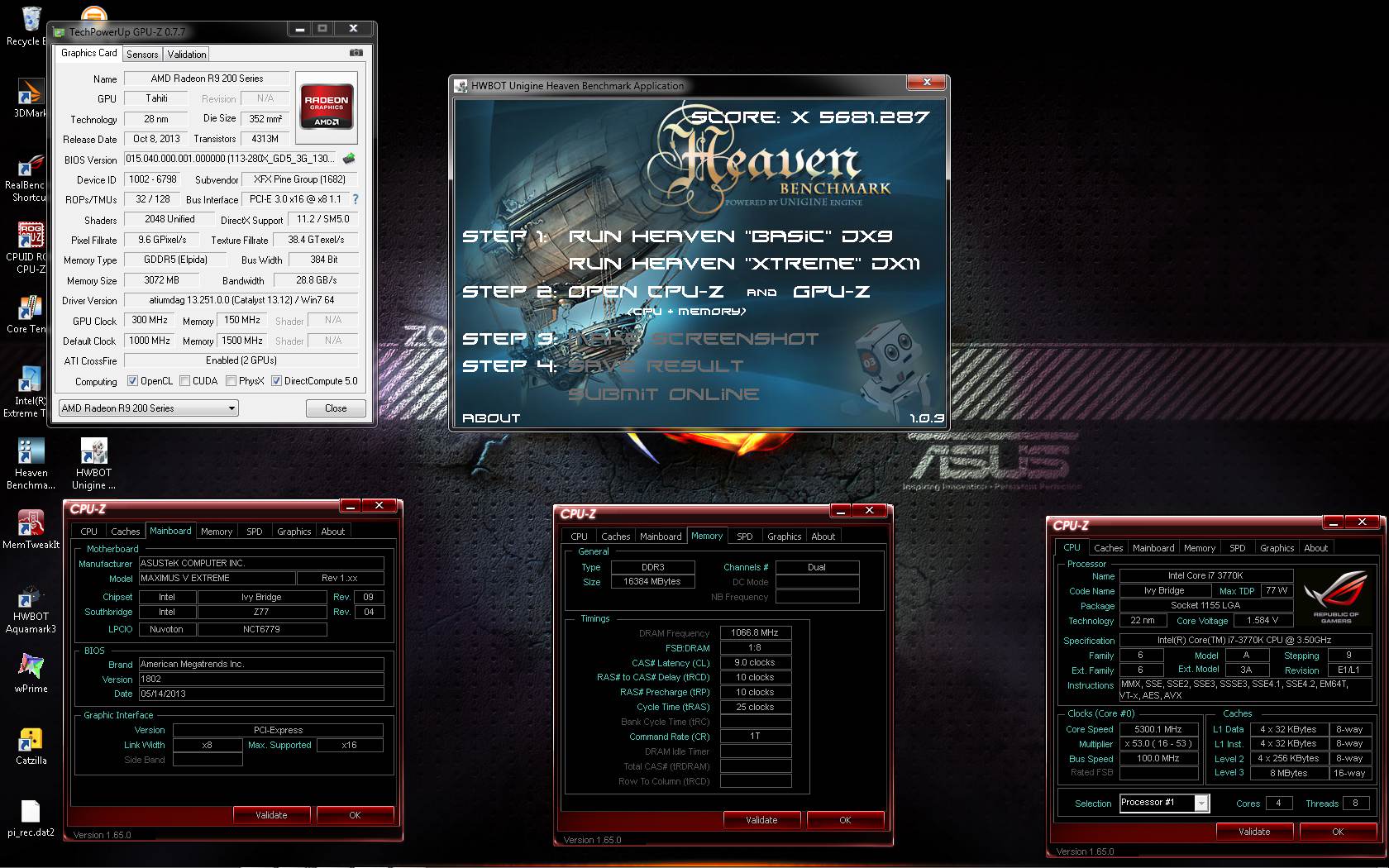Image resolution: width=1389 pixels, height=868 pixels.
Task: Select the CPUID ROG CPU-Z desktop icon
Action: 29,247
